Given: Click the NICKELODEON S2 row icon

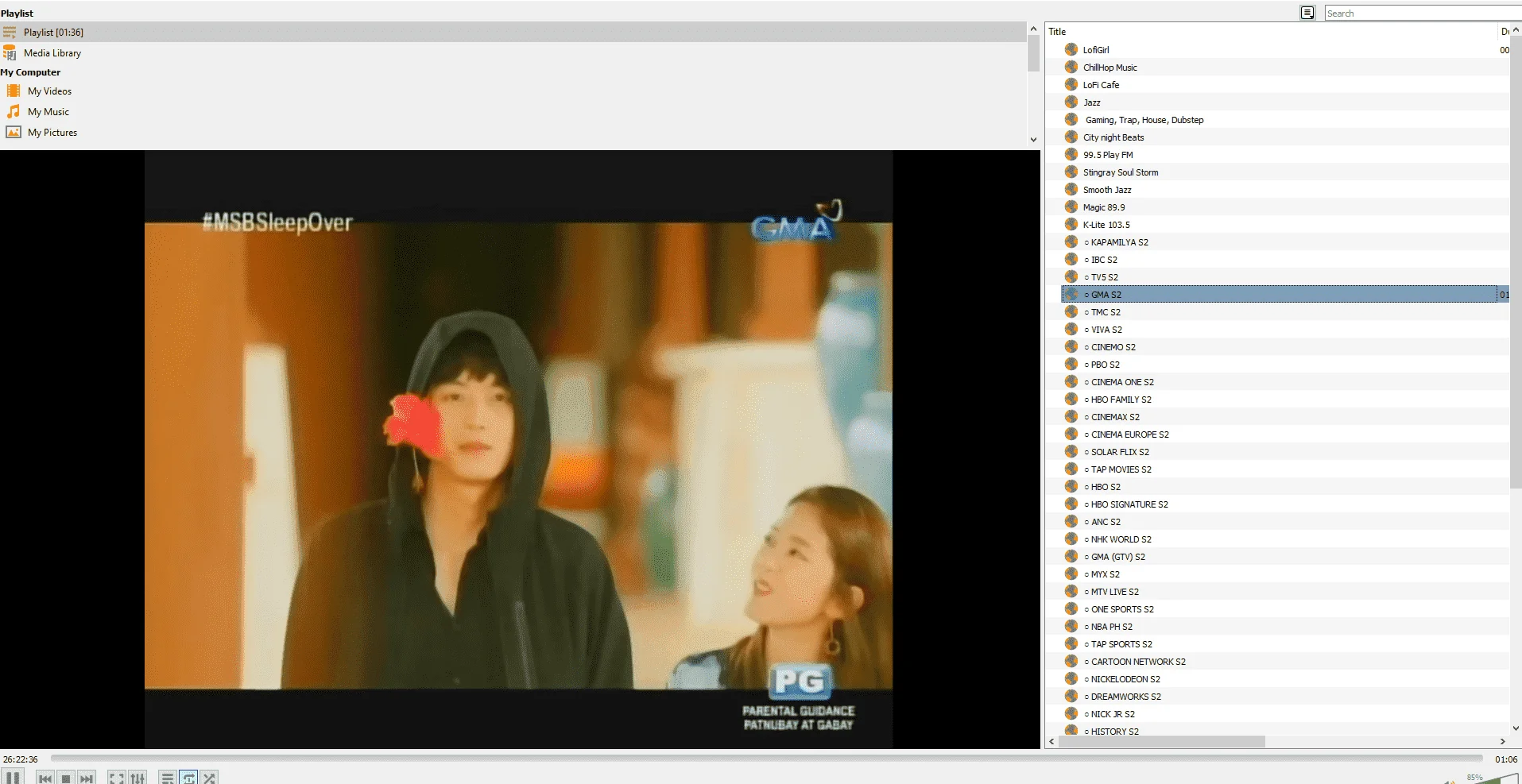Looking at the screenshot, I should (1071, 678).
